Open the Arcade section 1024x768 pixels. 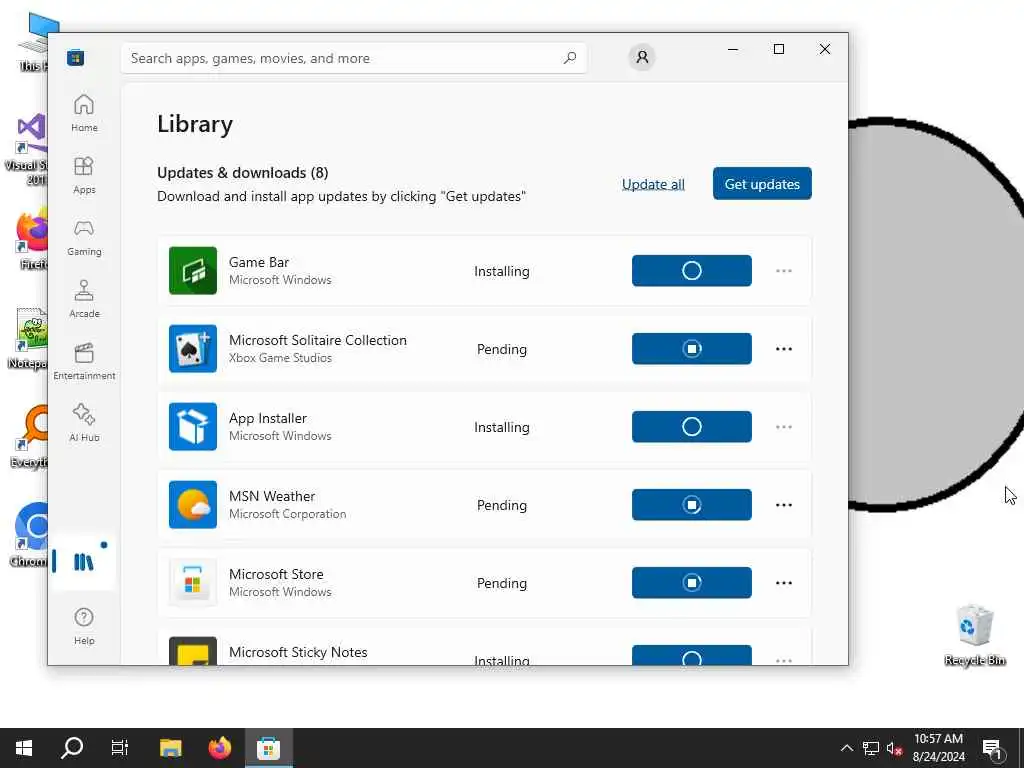tap(84, 299)
